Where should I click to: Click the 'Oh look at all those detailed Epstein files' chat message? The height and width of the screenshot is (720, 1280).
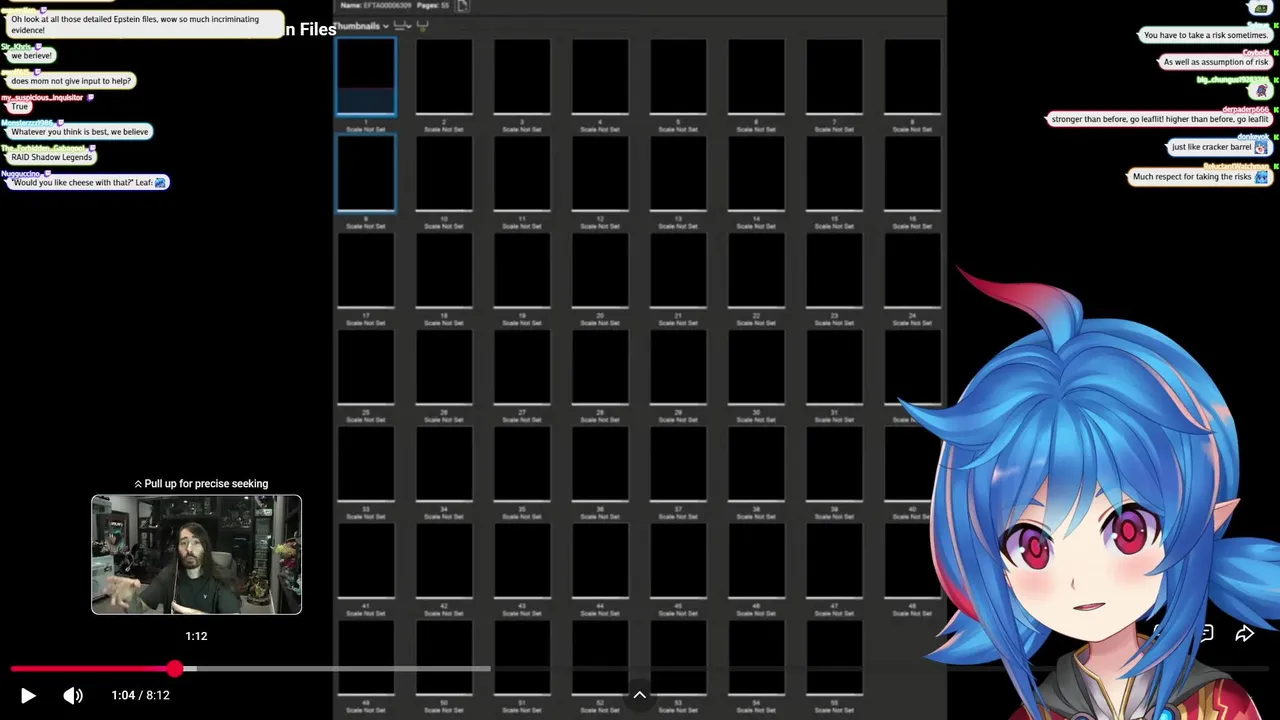click(x=145, y=25)
